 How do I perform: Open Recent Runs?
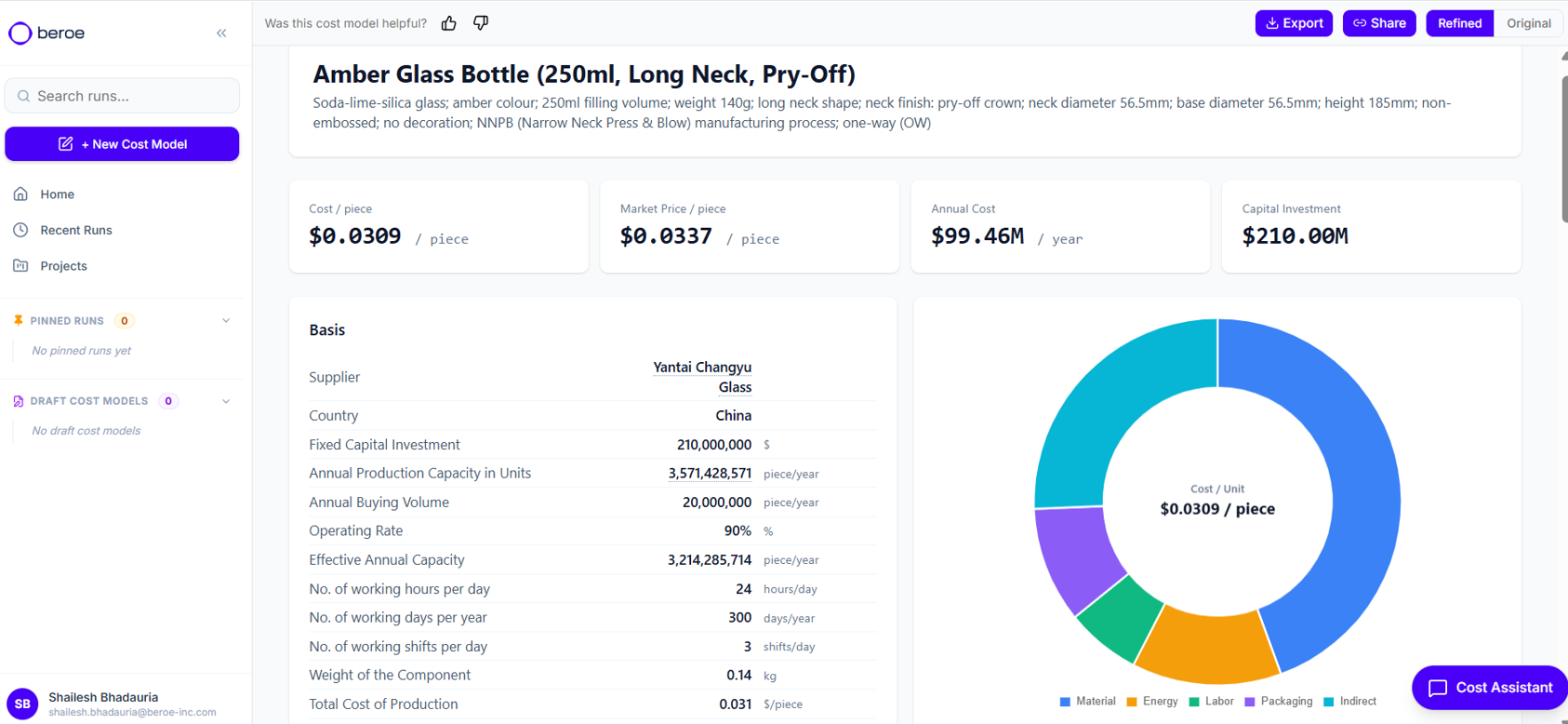click(x=76, y=230)
